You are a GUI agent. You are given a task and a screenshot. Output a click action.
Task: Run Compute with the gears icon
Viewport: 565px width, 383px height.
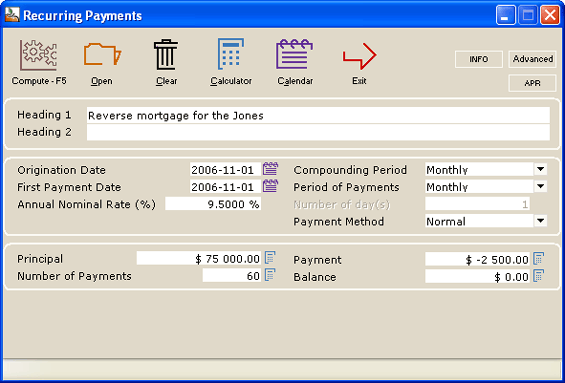point(38,55)
